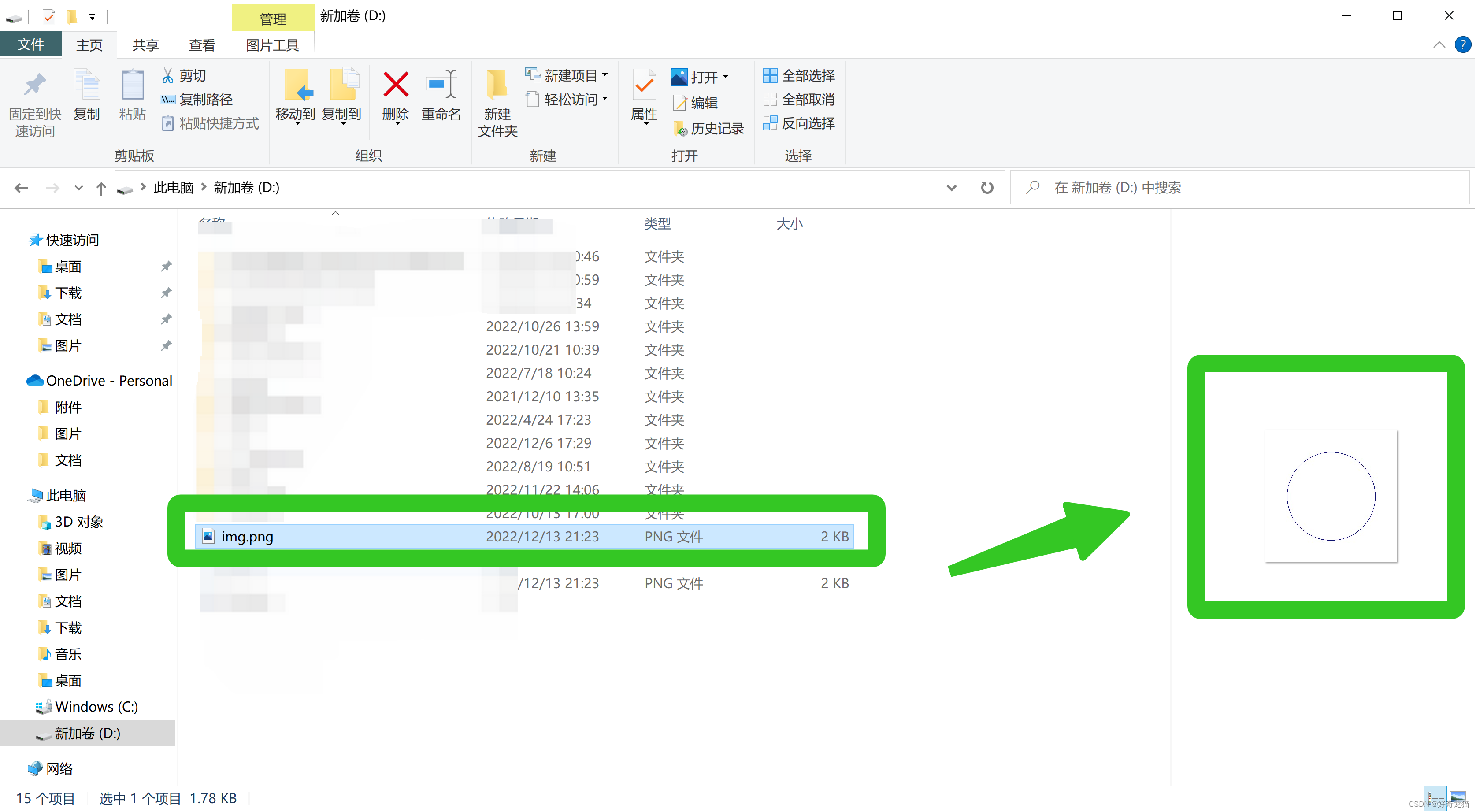Collapse the ribbon with the chevron
The width and height of the screenshot is (1476, 812).
coord(1439,44)
